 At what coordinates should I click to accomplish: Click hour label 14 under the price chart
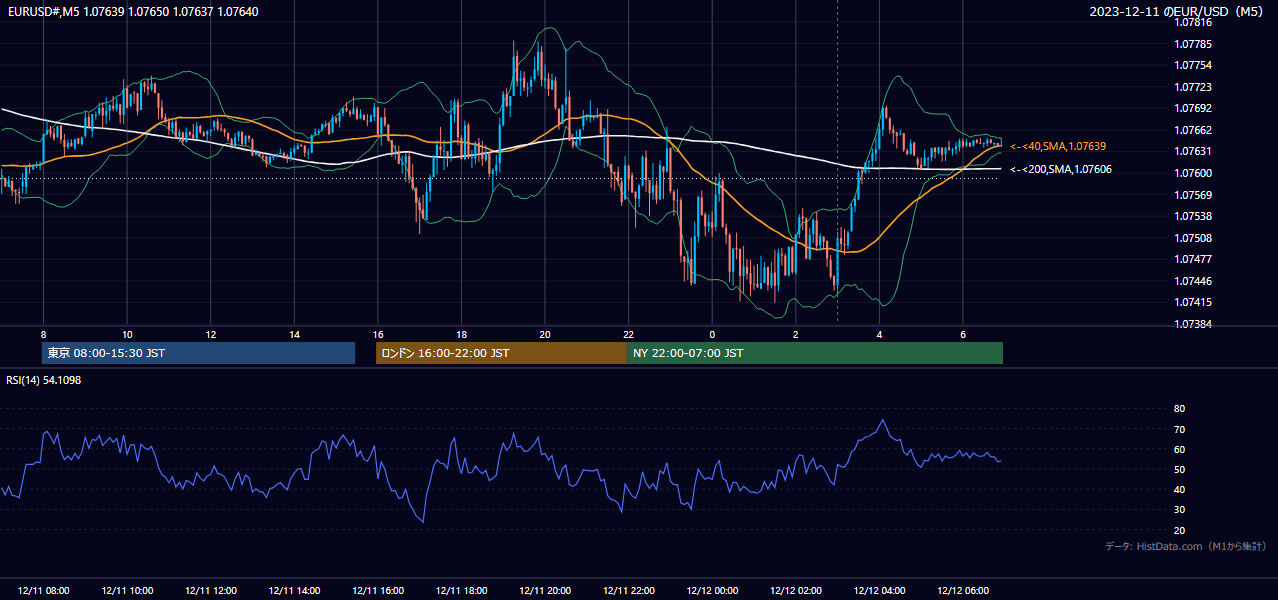[294, 334]
